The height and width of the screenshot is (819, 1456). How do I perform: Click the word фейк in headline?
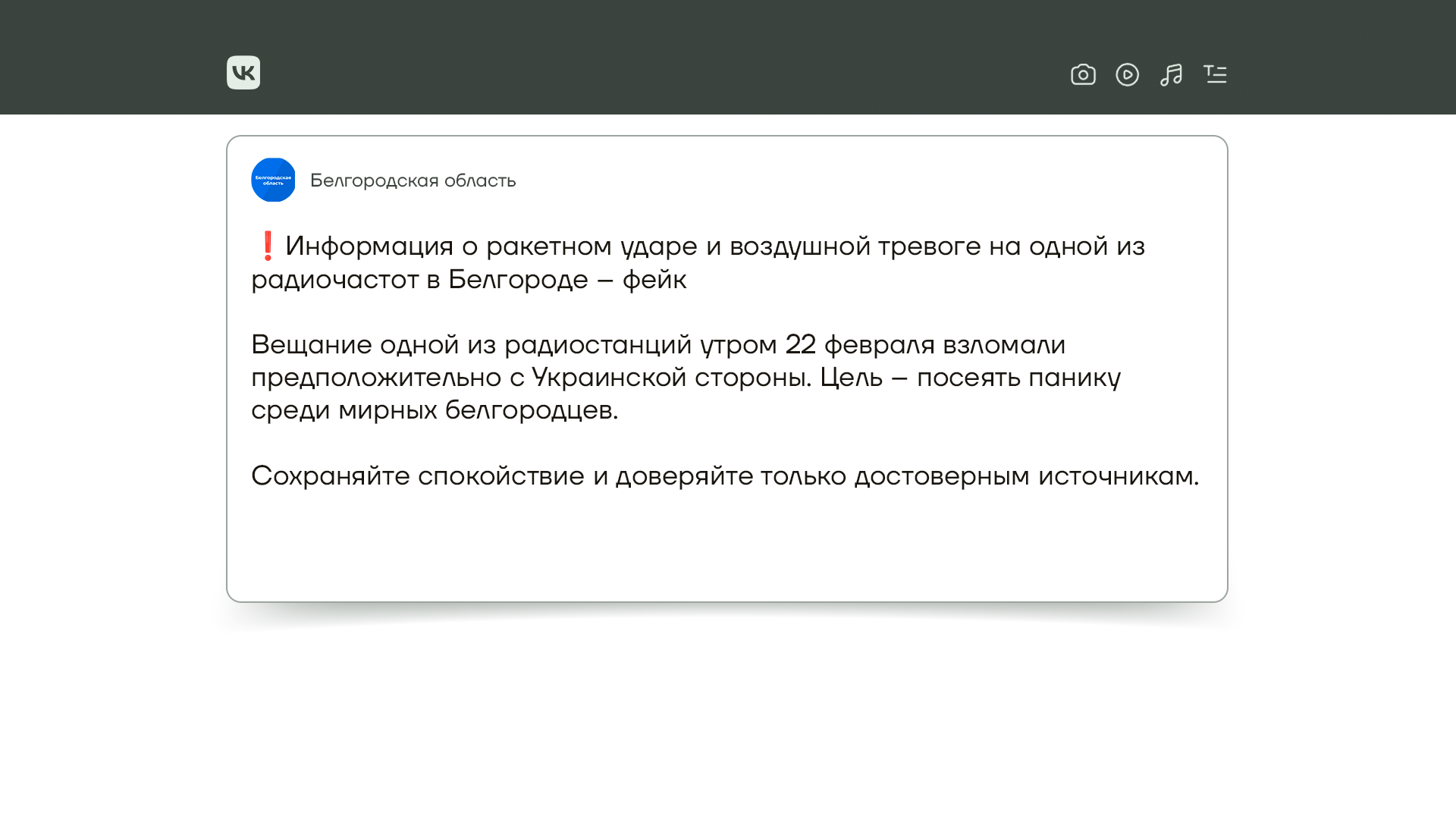(654, 280)
